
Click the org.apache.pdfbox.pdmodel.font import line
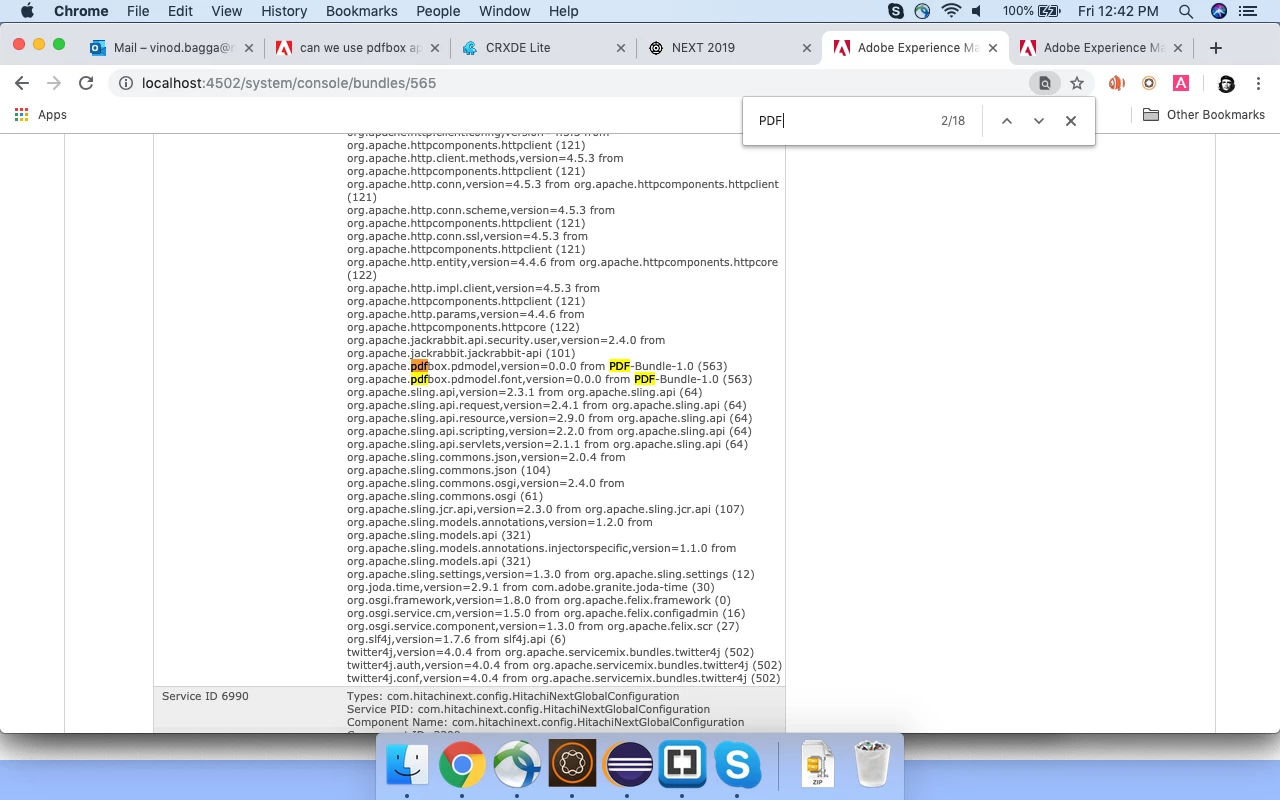549,379
